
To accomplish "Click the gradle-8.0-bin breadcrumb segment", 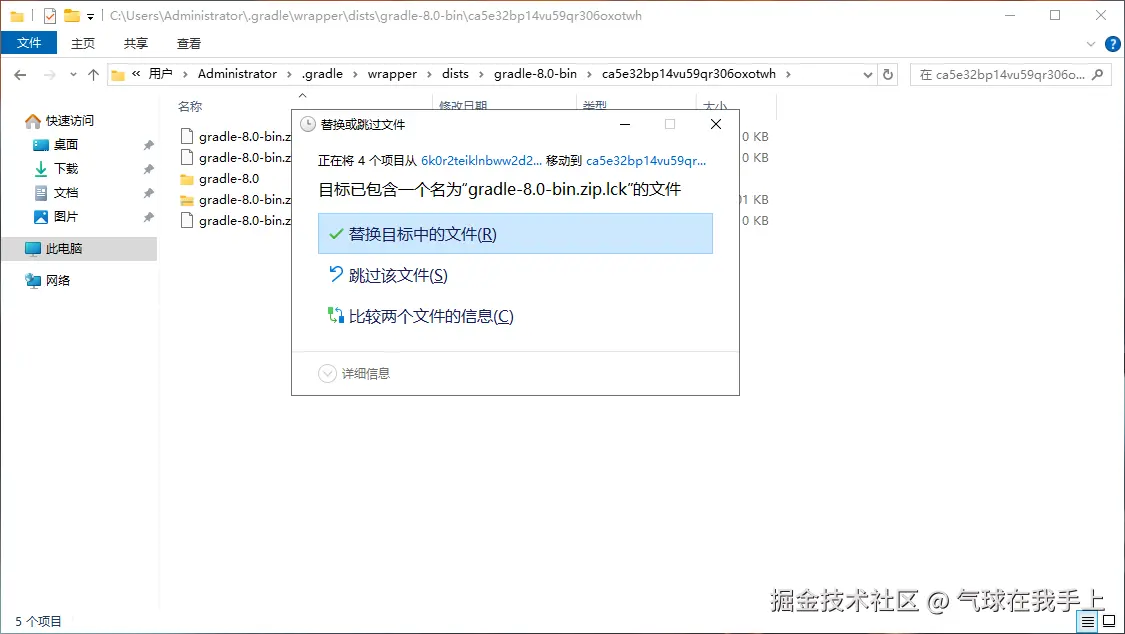I will click(535, 74).
